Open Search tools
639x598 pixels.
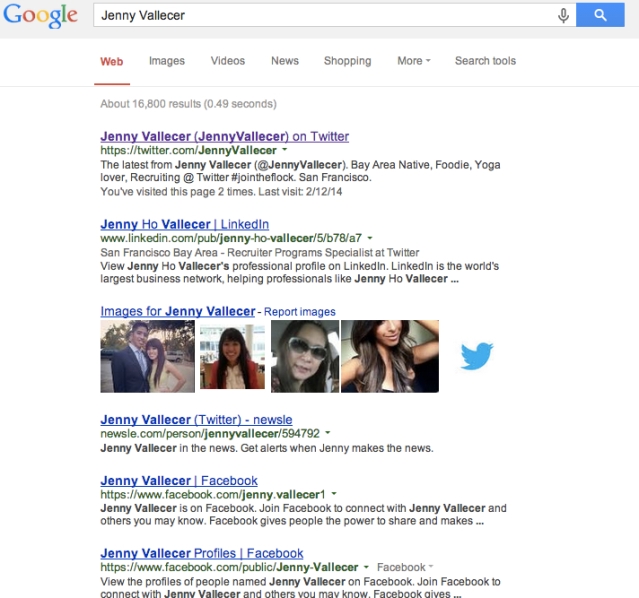pos(485,61)
